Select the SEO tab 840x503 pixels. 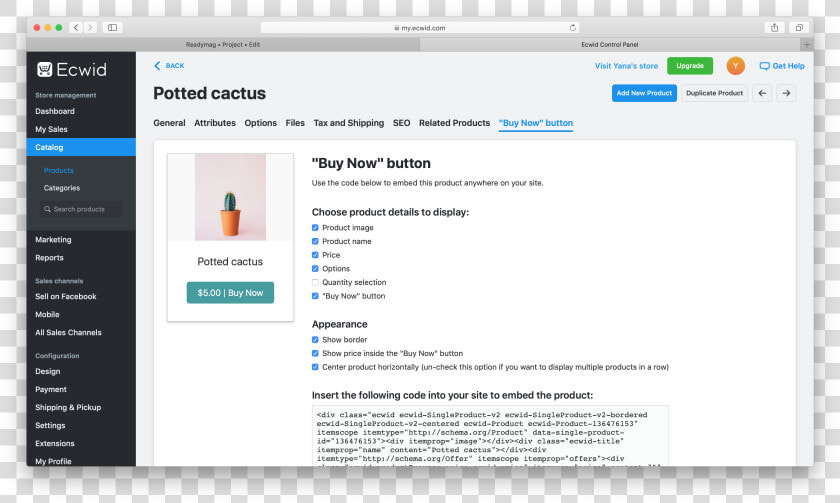401,123
